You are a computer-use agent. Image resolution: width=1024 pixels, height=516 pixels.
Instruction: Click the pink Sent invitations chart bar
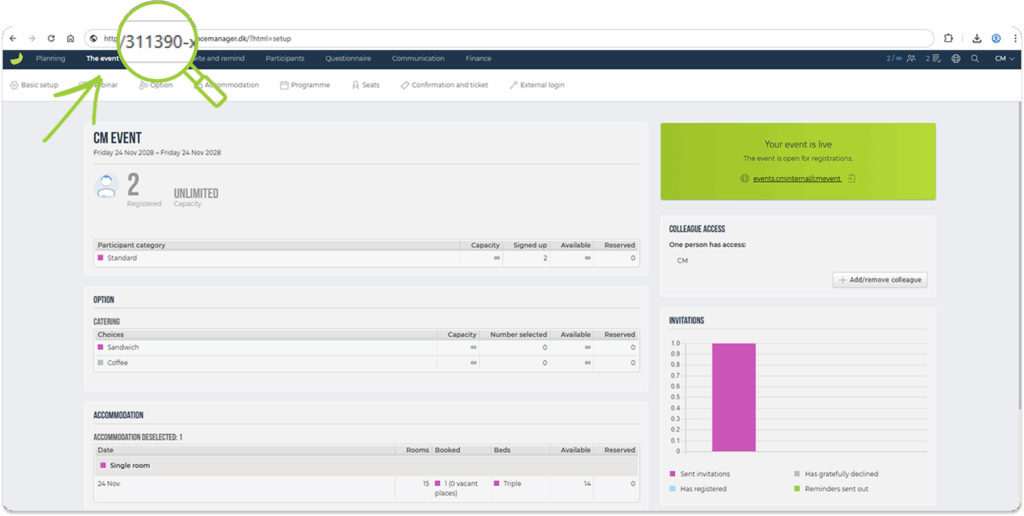[x=733, y=397]
